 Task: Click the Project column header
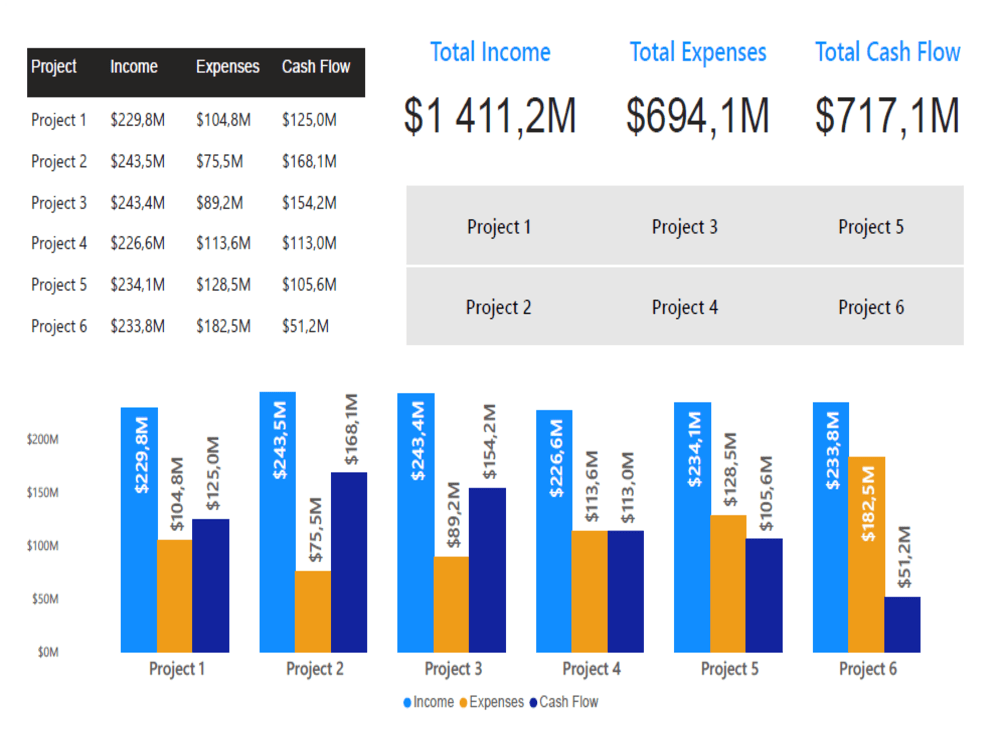point(54,66)
